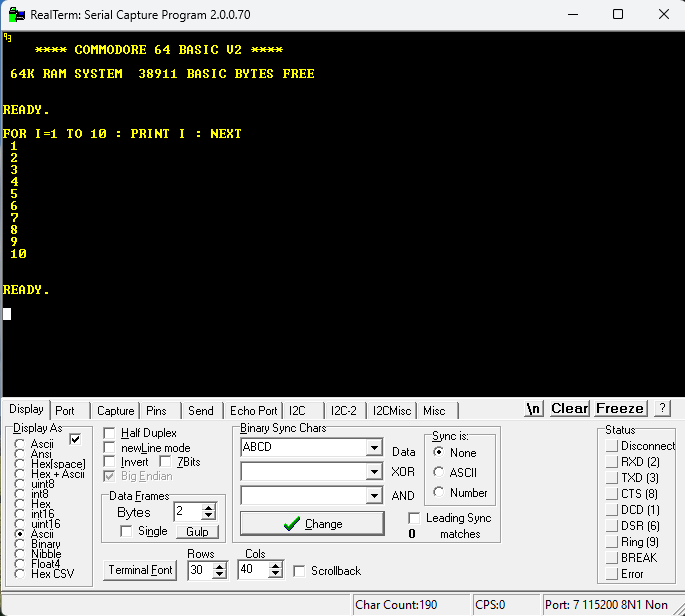The image size is (685, 616).
Task: Open the Capture tab
Action: pos(116,411)
